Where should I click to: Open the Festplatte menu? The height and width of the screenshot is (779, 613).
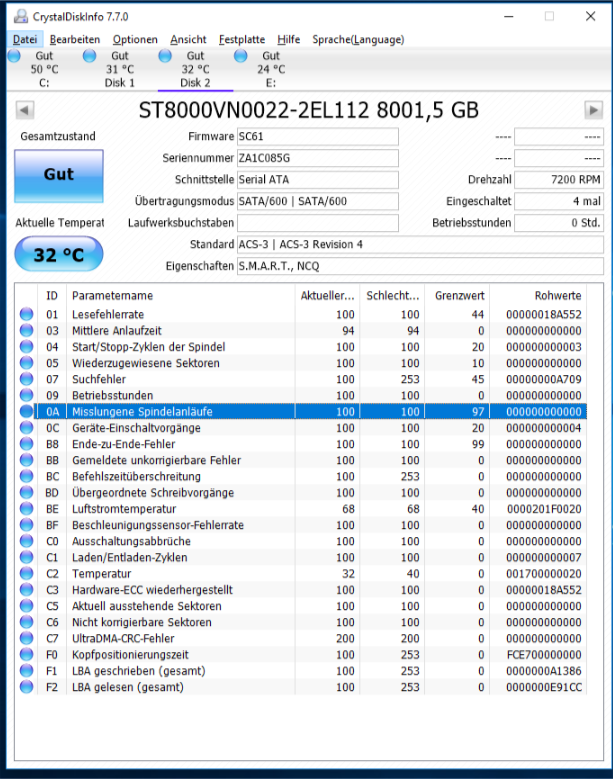tap(242, 39)
